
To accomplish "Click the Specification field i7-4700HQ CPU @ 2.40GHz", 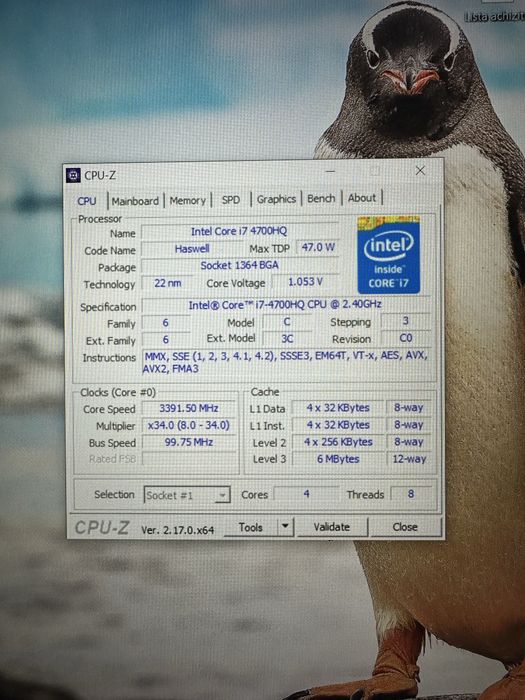I will (x=285, y=304).
